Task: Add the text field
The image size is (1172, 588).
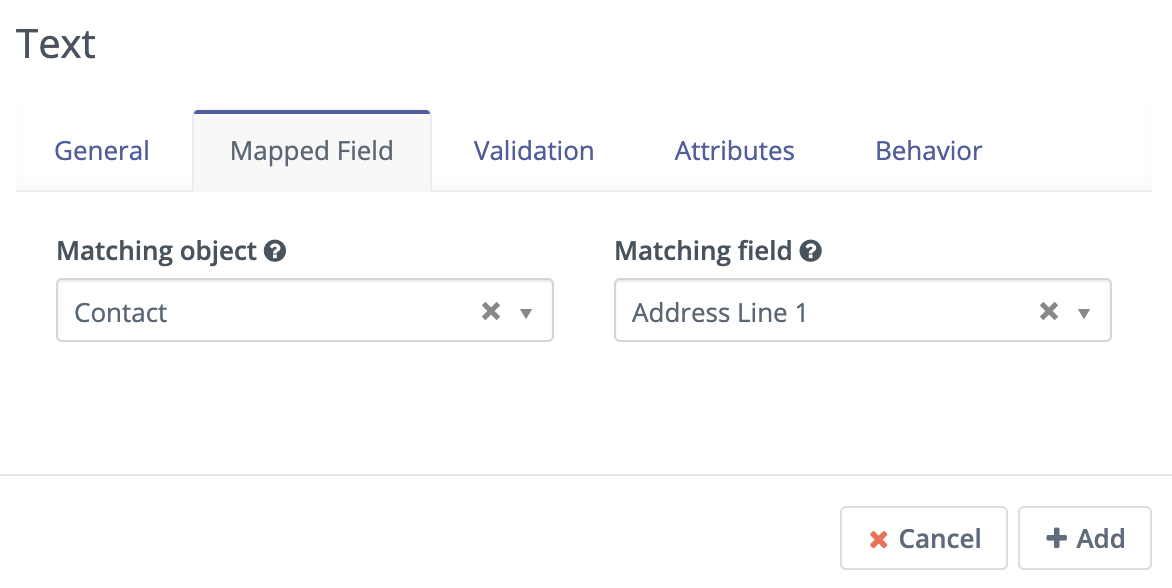Action: click(1085, 538)
